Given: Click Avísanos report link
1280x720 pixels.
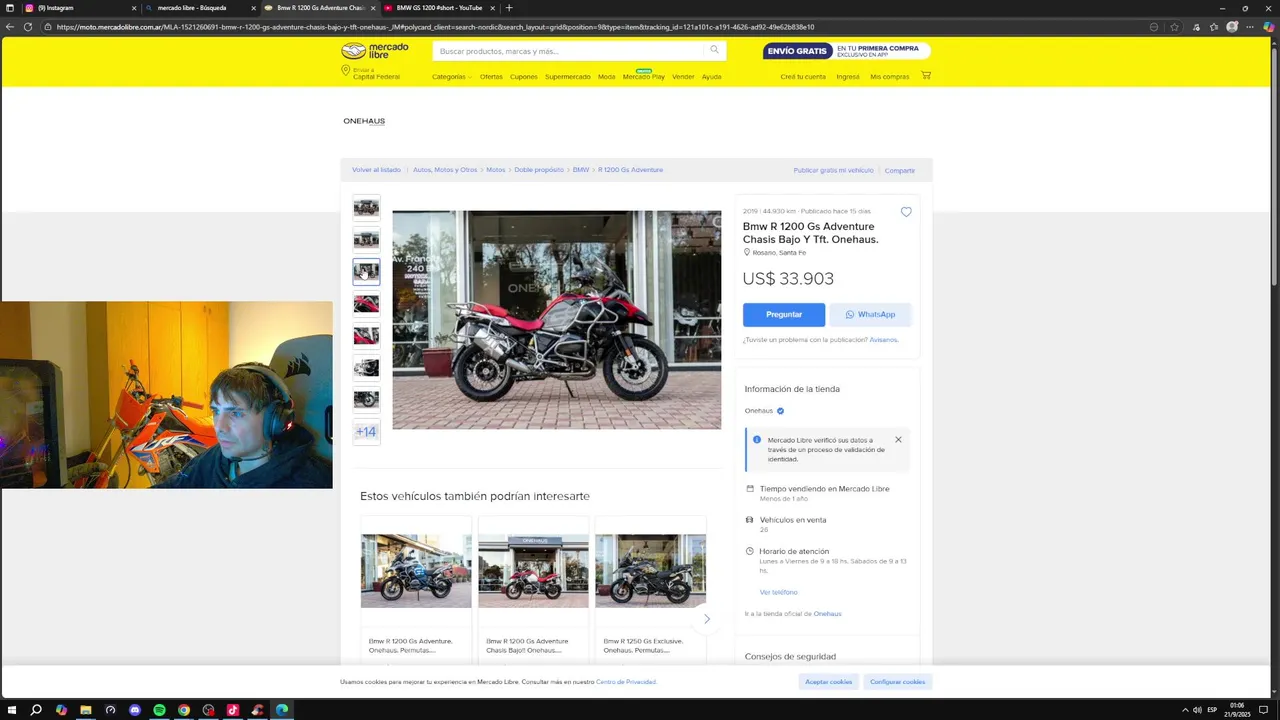Looking at the screenshot, I should point(883,340).
